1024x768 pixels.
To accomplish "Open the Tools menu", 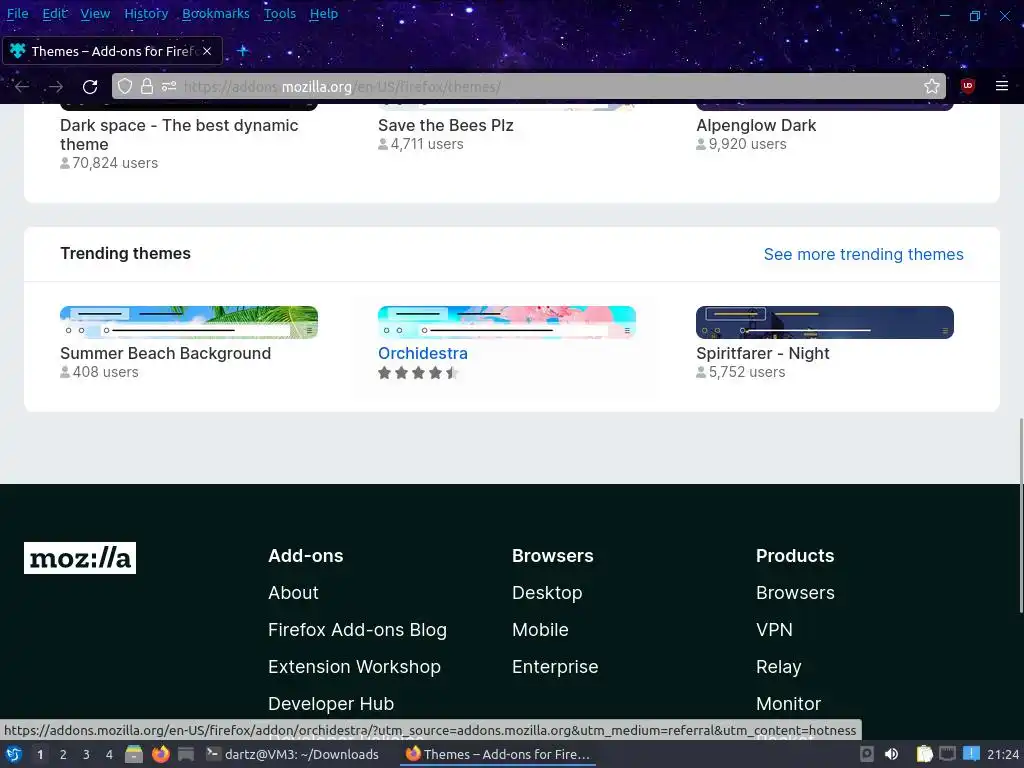I will (x=280, y=13).
